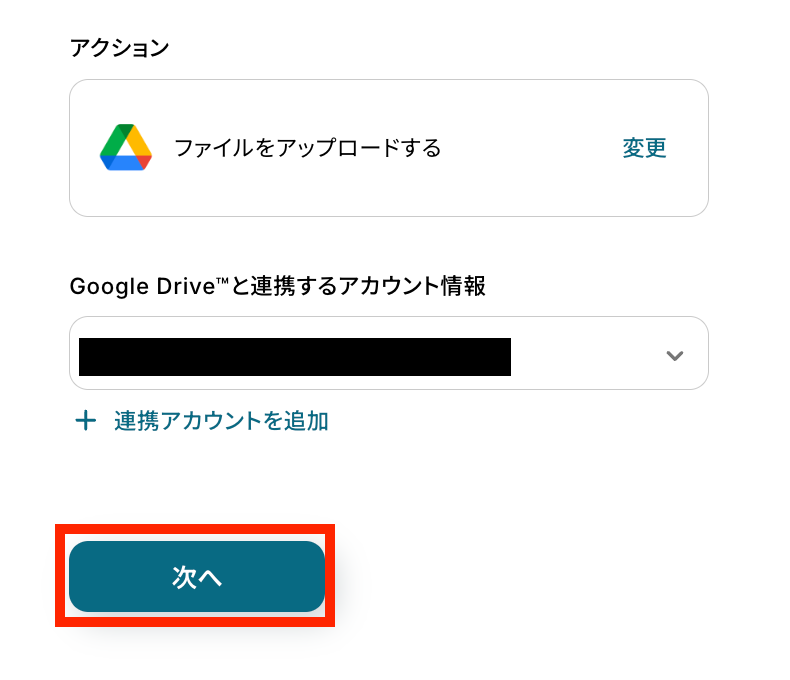Click the word Drive in the account heading

click(x=186, y=287)
